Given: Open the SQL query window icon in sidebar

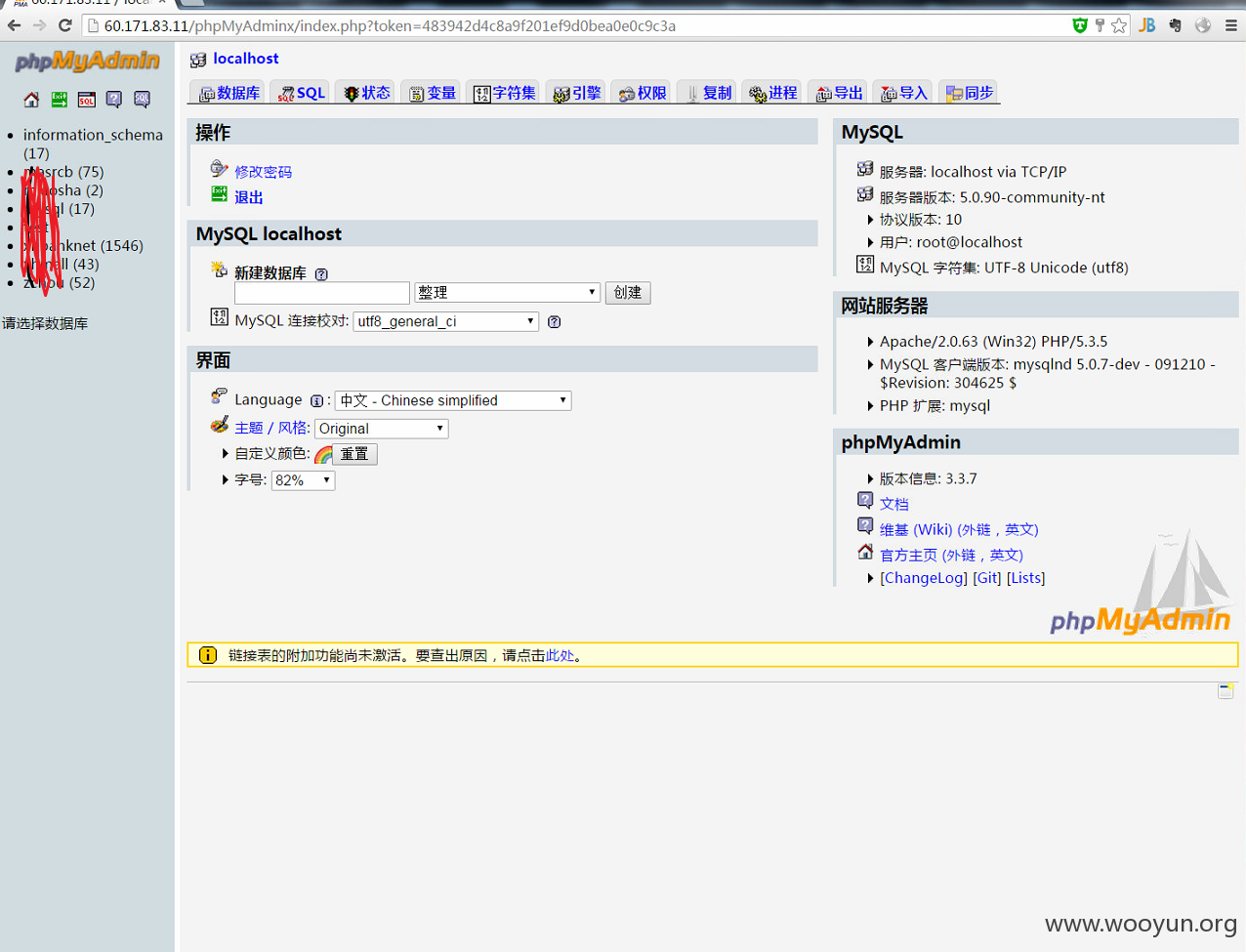Looking at the screenshot, I should (87, 100).
